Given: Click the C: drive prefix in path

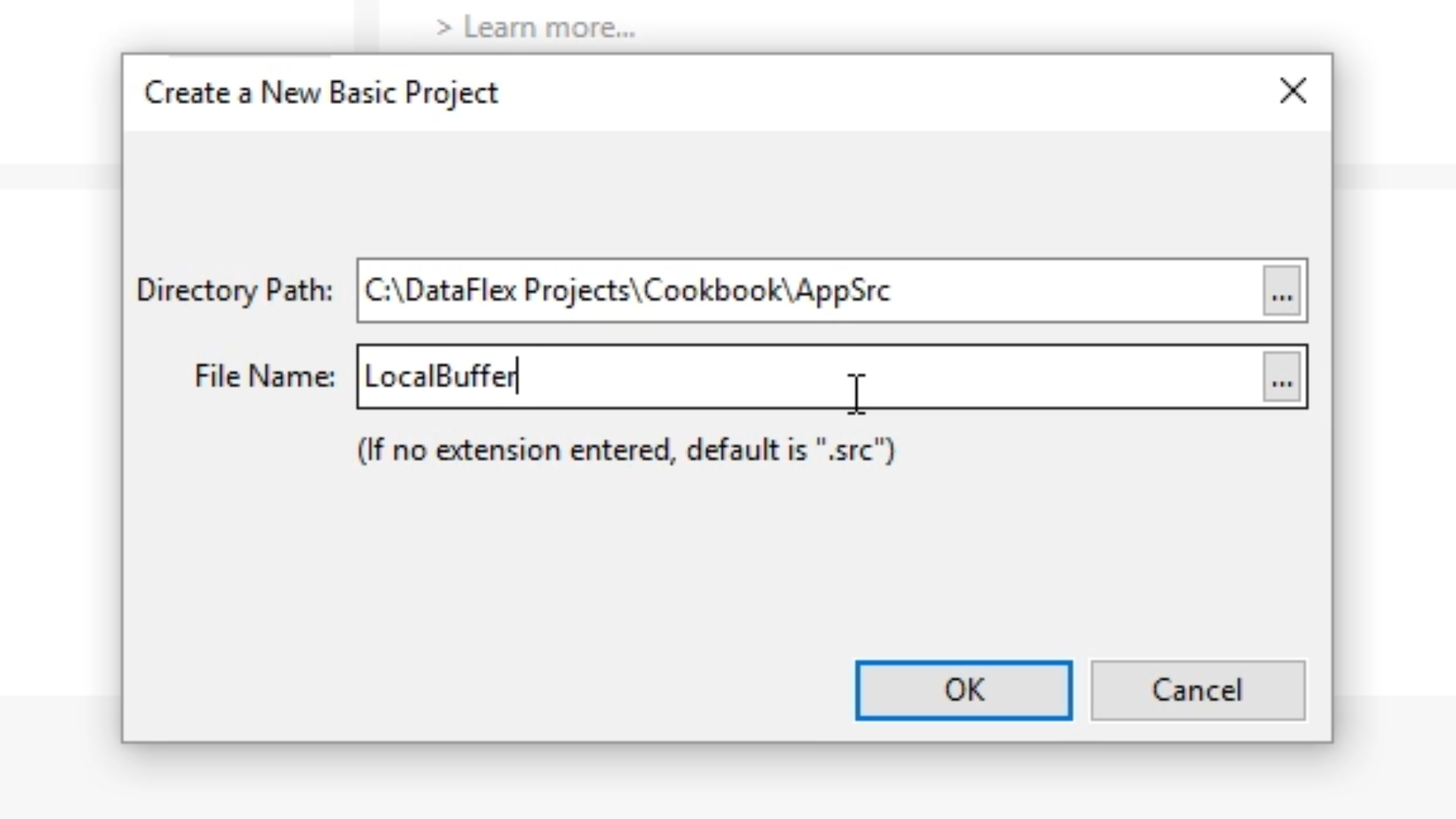Looking at the screenshot, I should pos(377,290).
